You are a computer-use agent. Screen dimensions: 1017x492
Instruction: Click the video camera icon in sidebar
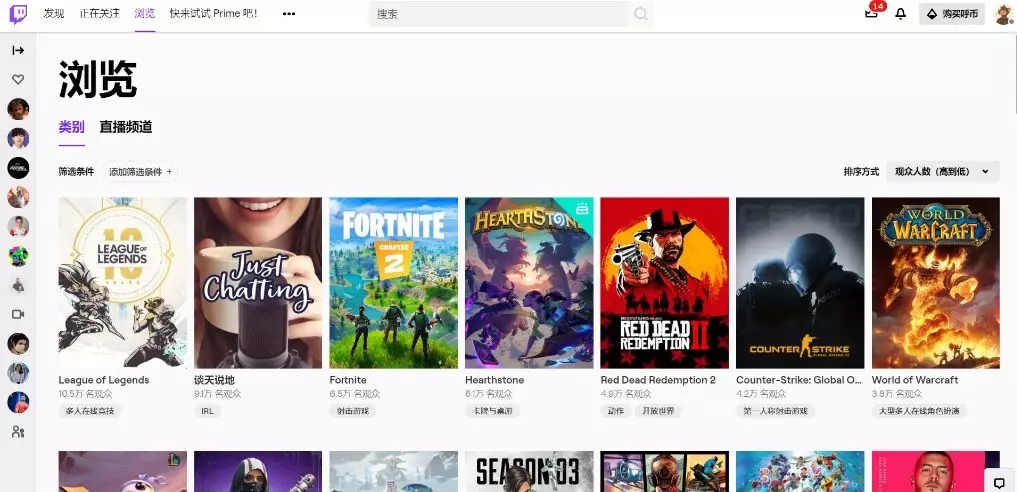(18, 314)
